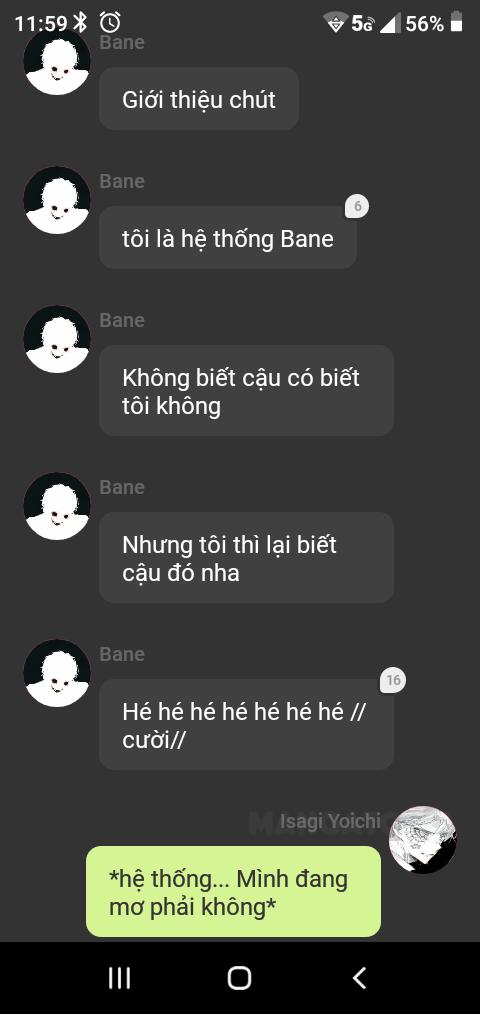Tap the green 'hệ thống... Mình đang mơ' bubble
Image resolution: width=480 pixels, height=1014 pixels.
(234, 891)
